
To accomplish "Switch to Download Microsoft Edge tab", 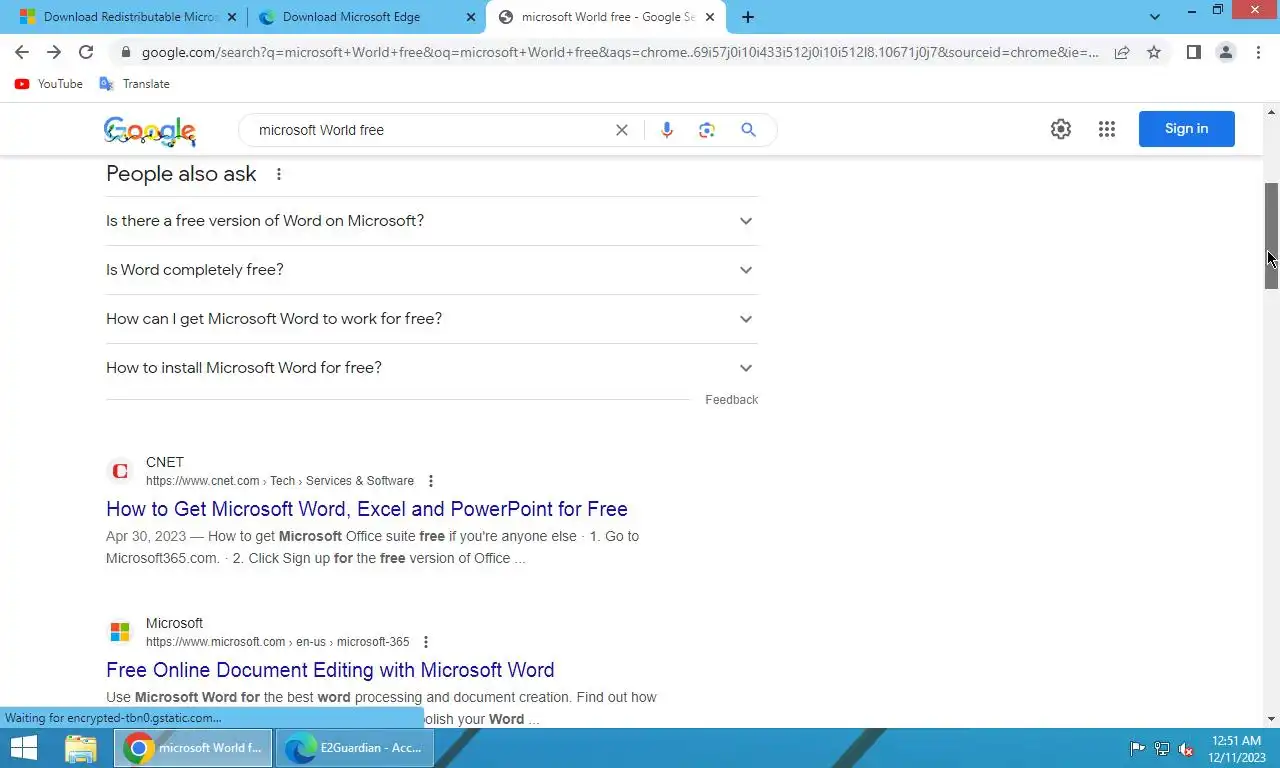I will 352,17.
